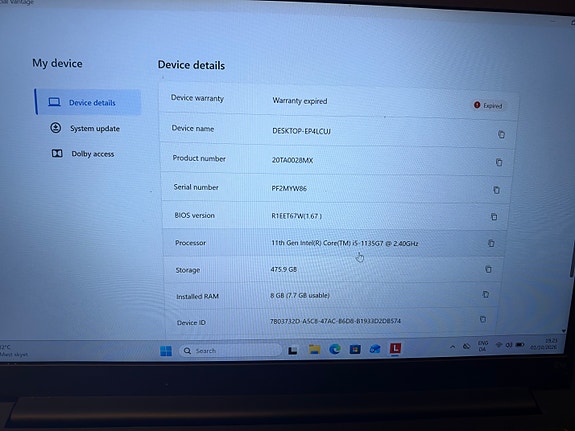Select device name 'DESKTOP-EP4LCUJ'

(301, 131)
